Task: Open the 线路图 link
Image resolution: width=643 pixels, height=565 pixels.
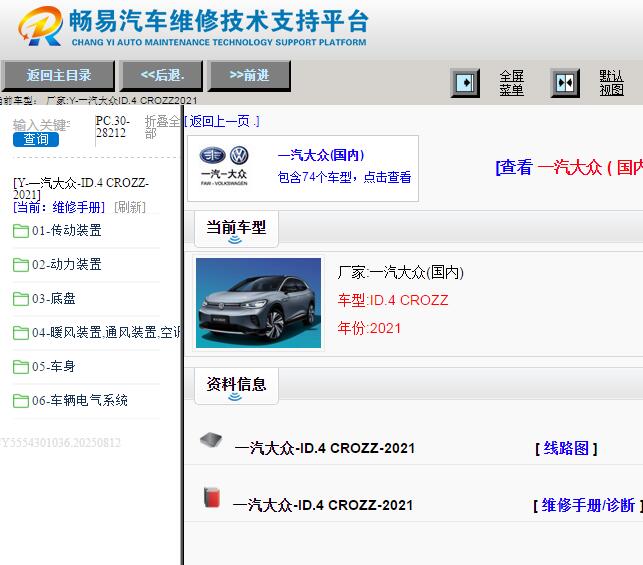Action: [566, 448]
